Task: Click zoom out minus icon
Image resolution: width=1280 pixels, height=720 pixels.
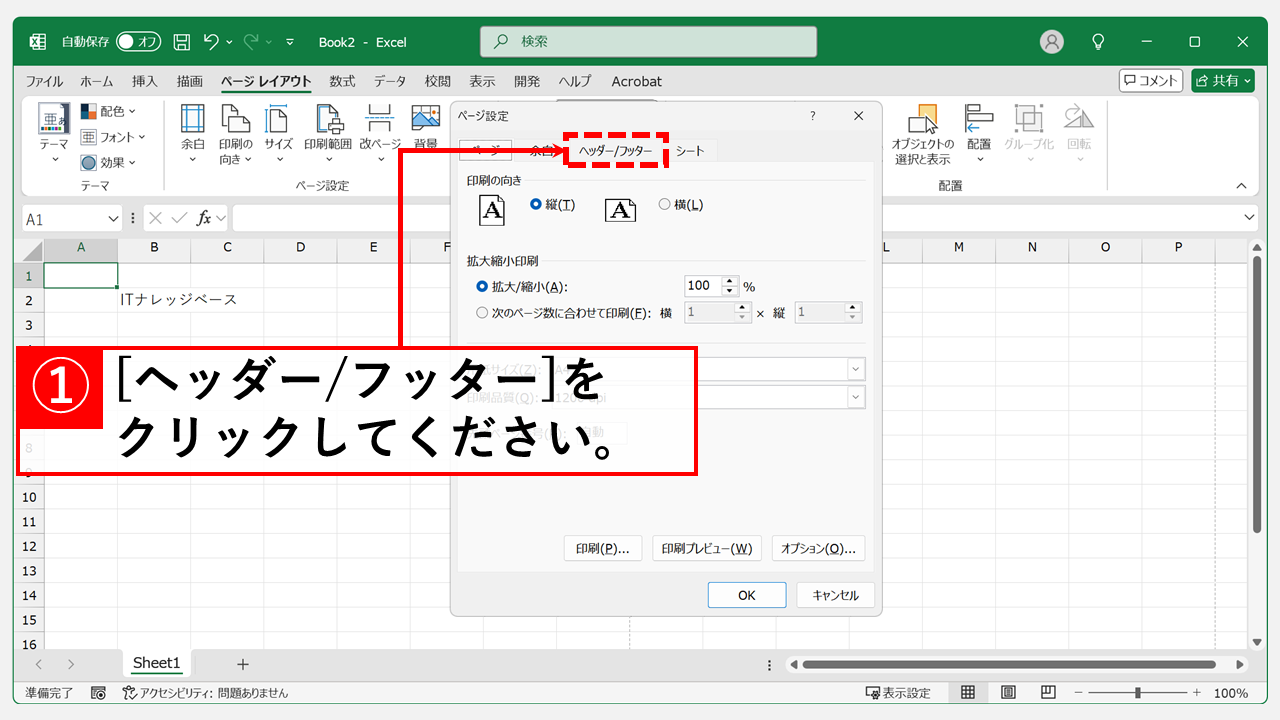Action: coord(1079,692)
